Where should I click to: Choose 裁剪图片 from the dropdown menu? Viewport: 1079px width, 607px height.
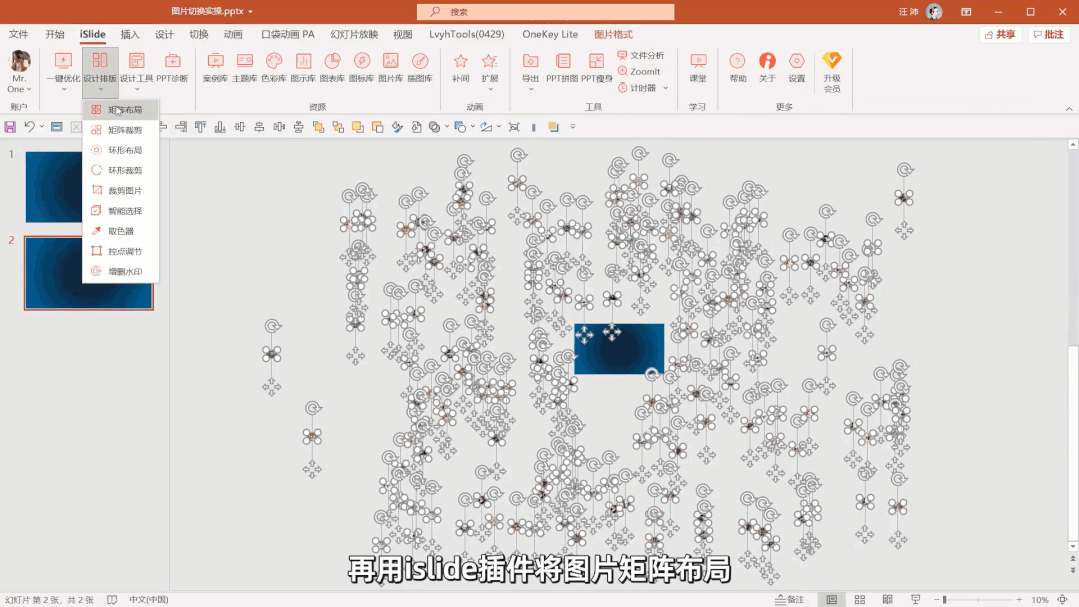tap(120, 191)
